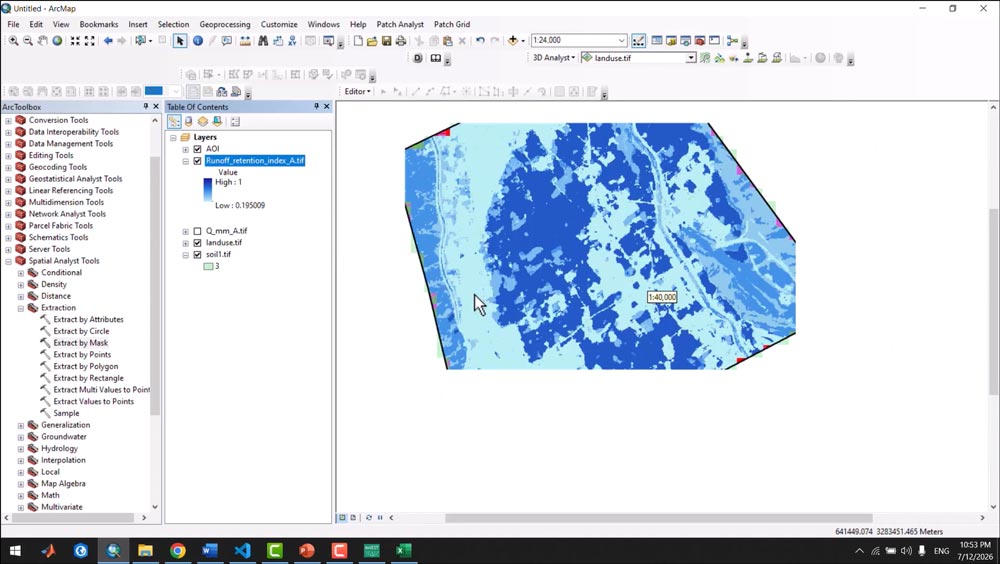1000x564 pixels.
Task: Select the Zoom In tool
Action: 13,41
